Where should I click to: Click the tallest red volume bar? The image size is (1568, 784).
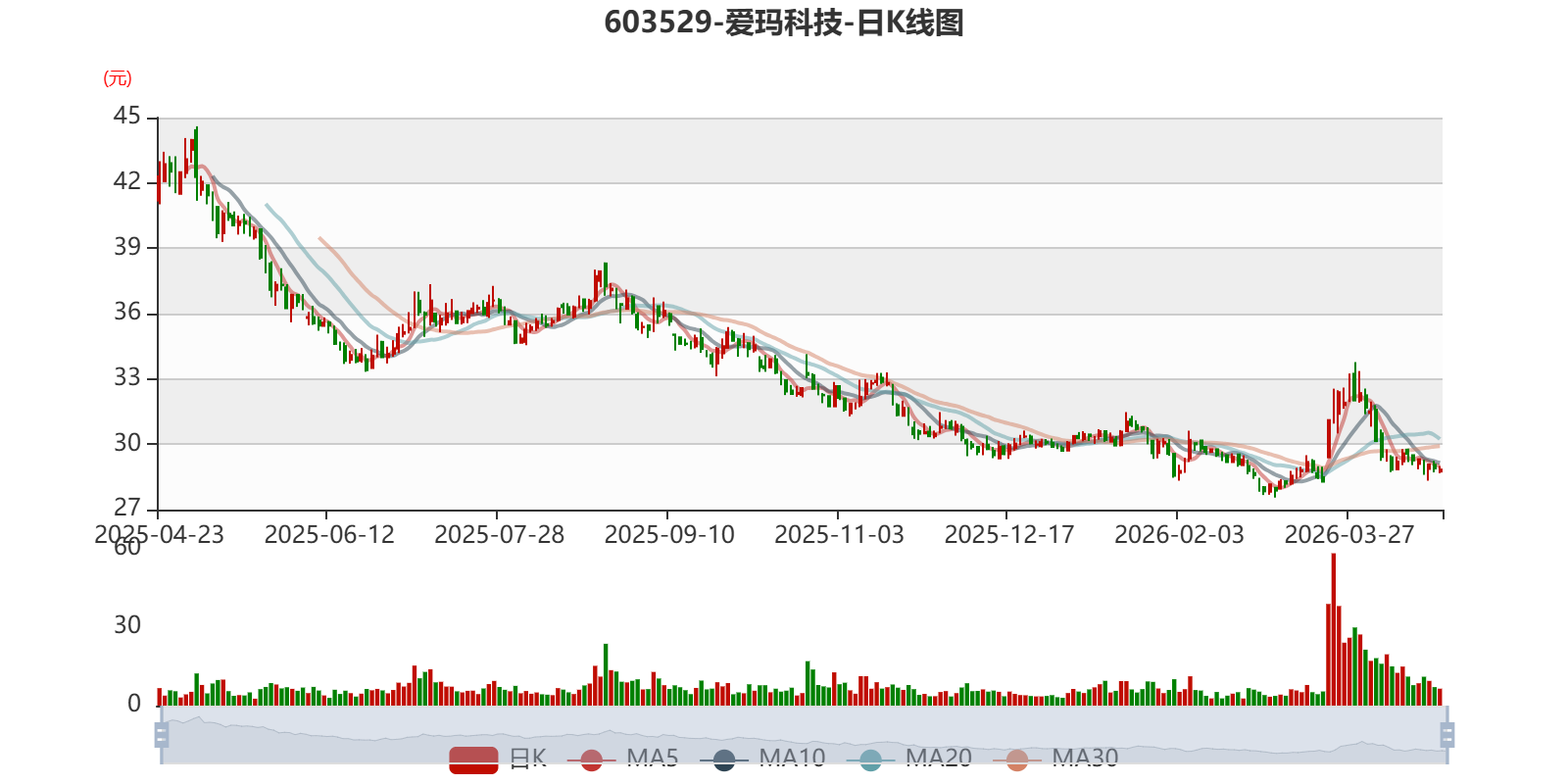click(x=1334, y=629)
